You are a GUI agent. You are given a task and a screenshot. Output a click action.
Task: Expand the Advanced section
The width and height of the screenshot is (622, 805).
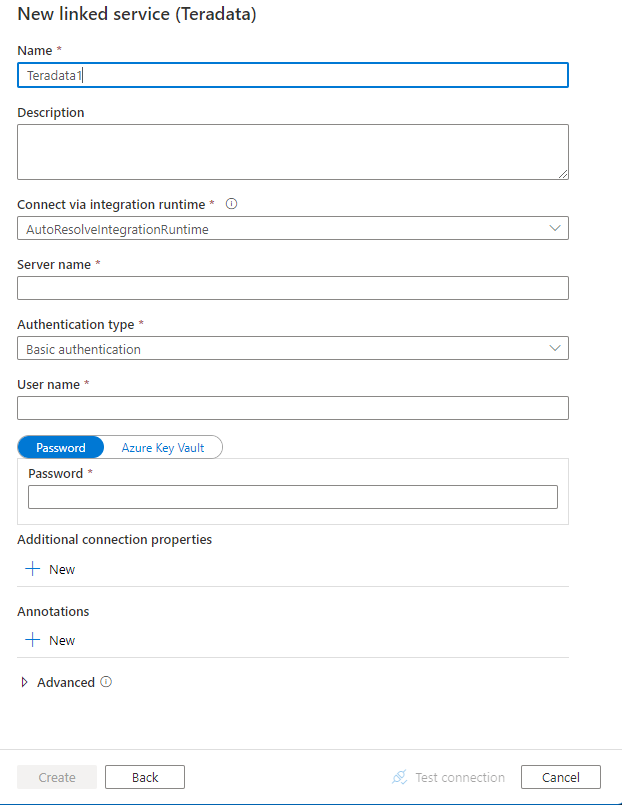tap(25, 682)
